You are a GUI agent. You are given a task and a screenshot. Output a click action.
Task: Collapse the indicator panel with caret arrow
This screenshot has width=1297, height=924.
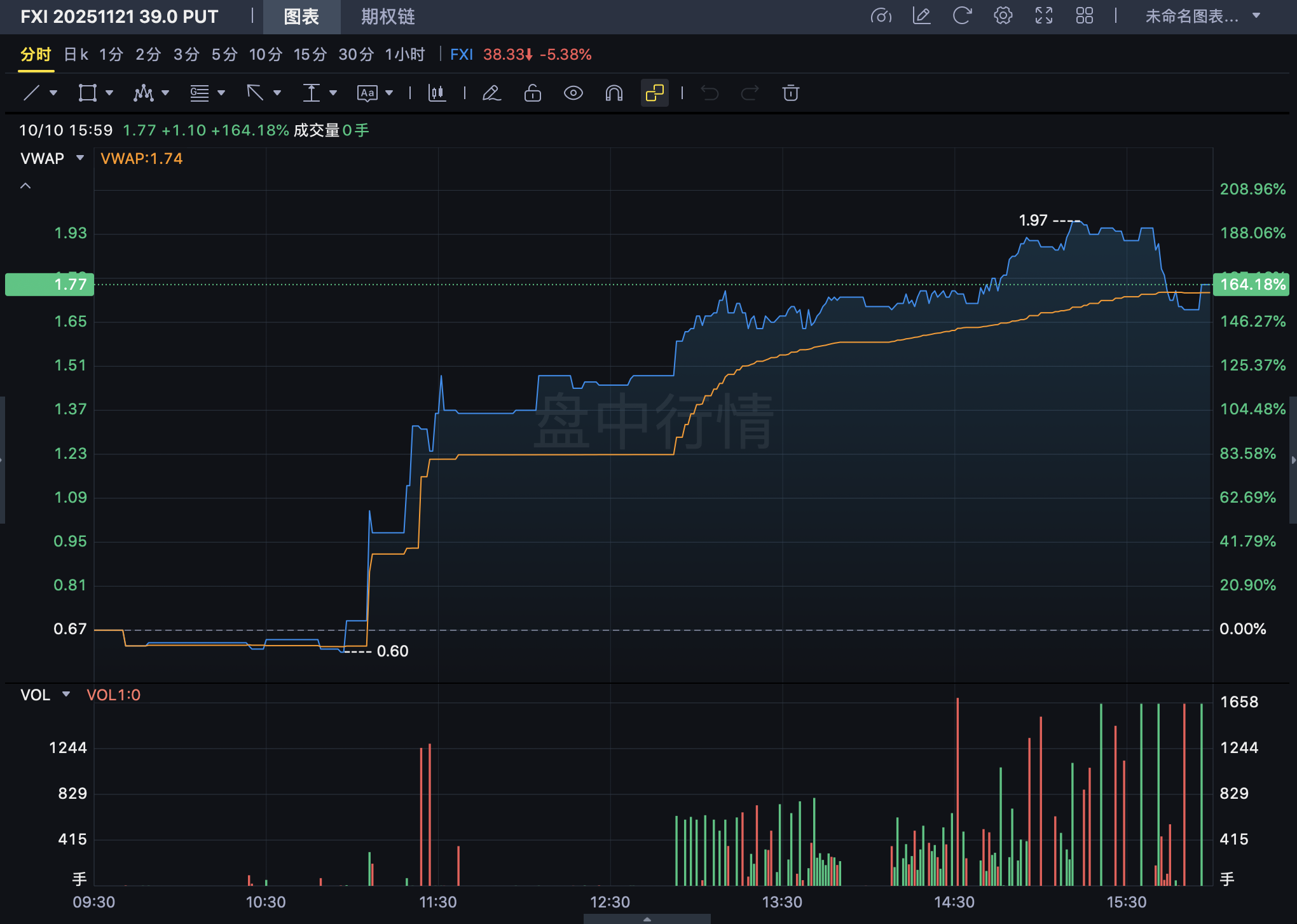25,186
